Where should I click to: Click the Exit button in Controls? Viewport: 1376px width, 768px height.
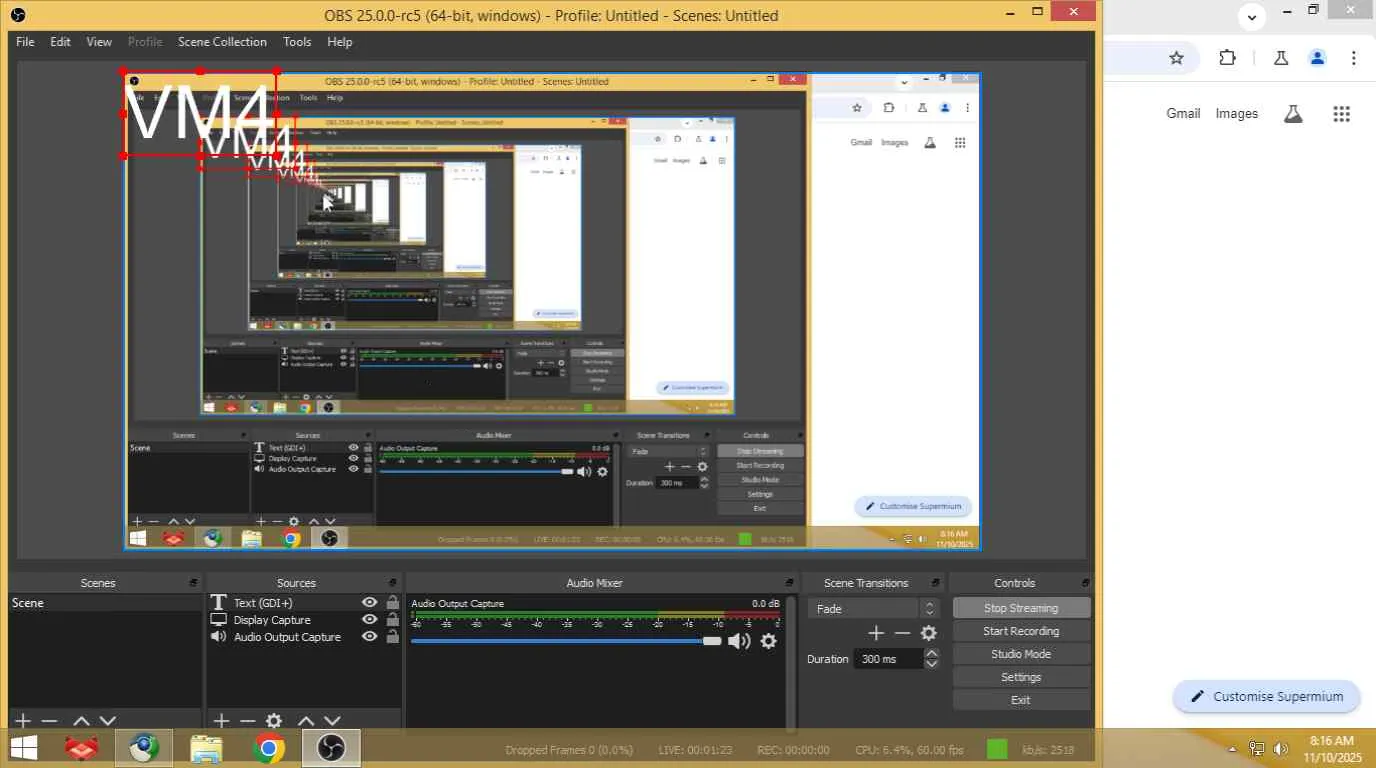coord(1021,700)
